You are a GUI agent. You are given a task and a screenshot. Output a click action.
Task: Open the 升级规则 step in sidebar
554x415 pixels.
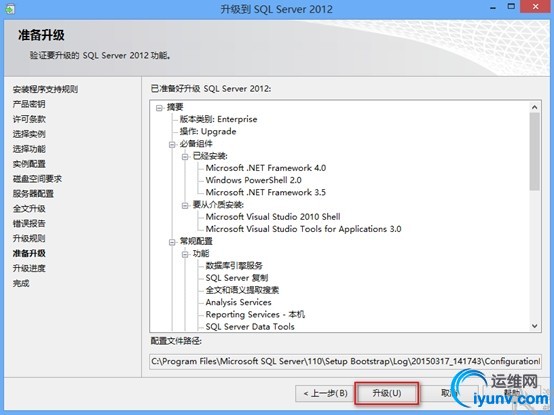(29, 238)
